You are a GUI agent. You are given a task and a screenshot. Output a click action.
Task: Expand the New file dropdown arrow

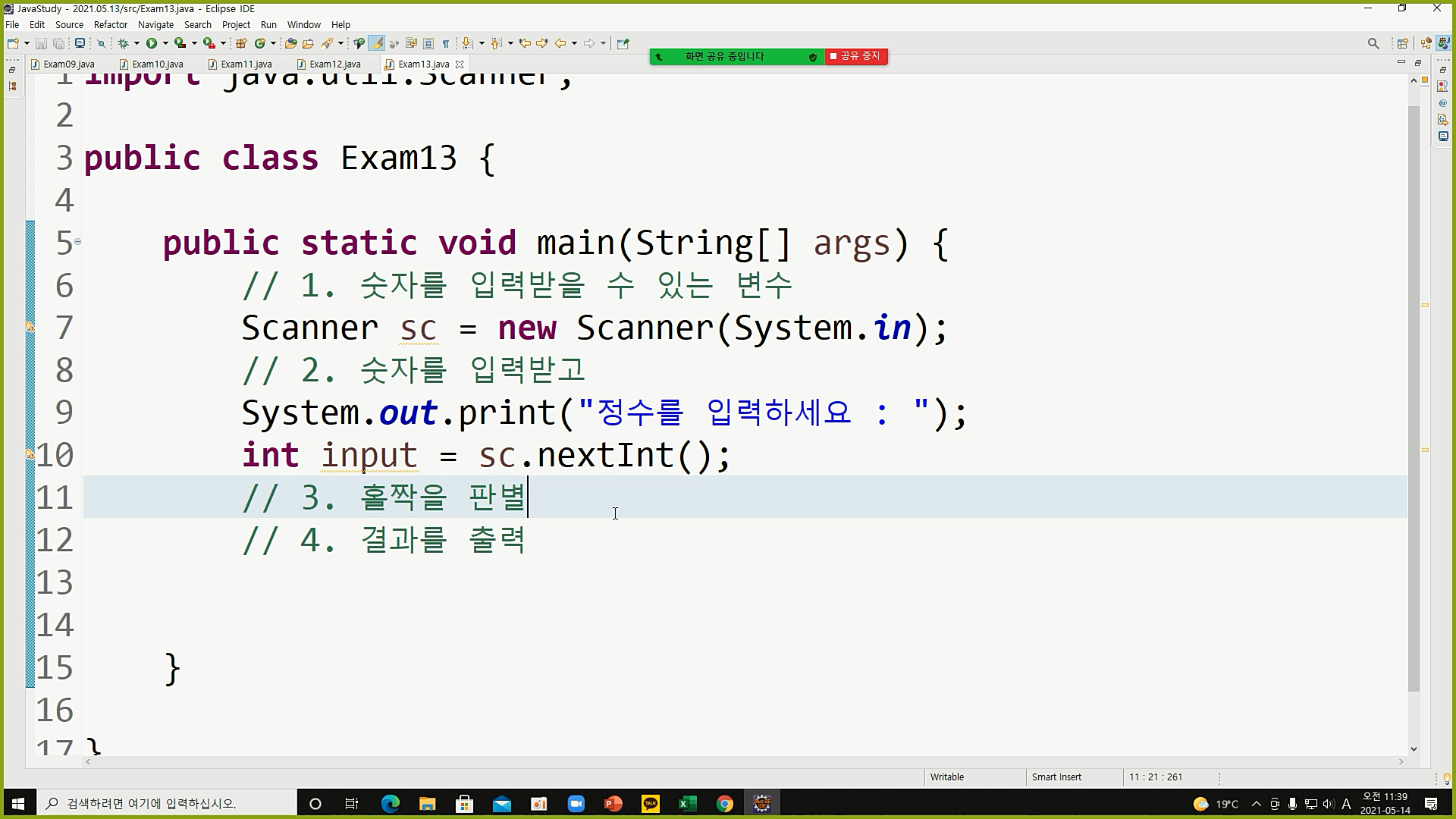27,43
